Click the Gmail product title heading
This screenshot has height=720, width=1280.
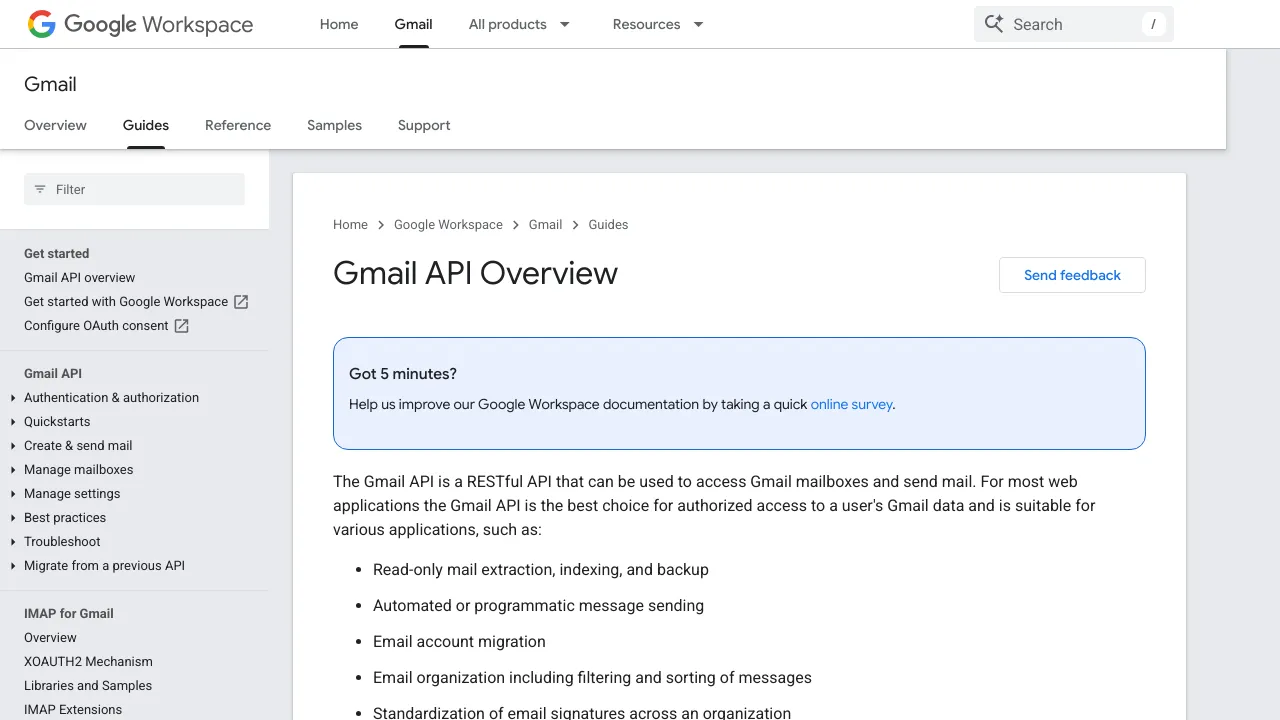50,85
